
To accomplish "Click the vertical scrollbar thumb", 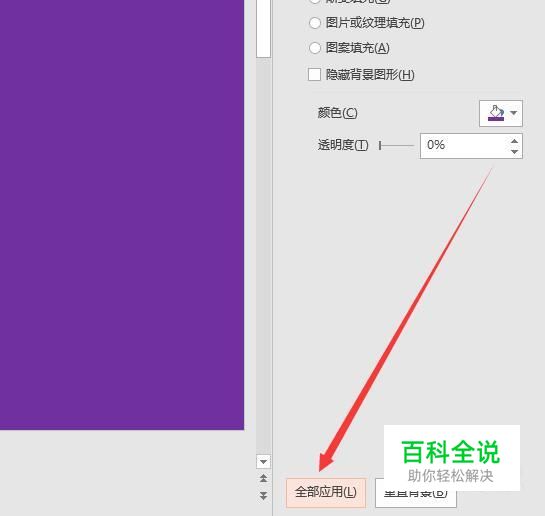I will coord(263,28).
